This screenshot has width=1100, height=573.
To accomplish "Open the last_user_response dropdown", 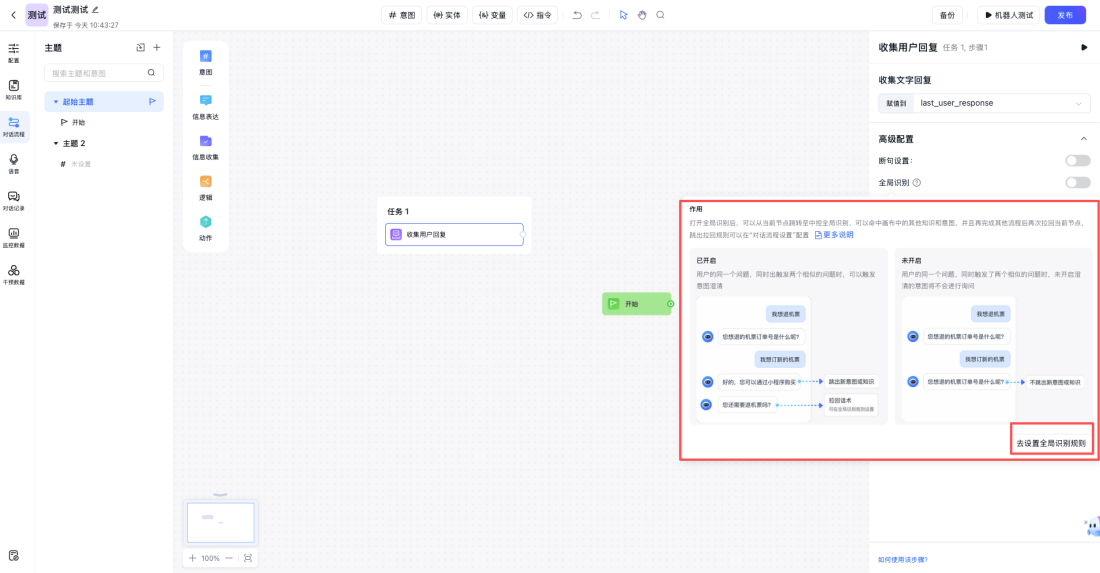I will point(1002,103).
